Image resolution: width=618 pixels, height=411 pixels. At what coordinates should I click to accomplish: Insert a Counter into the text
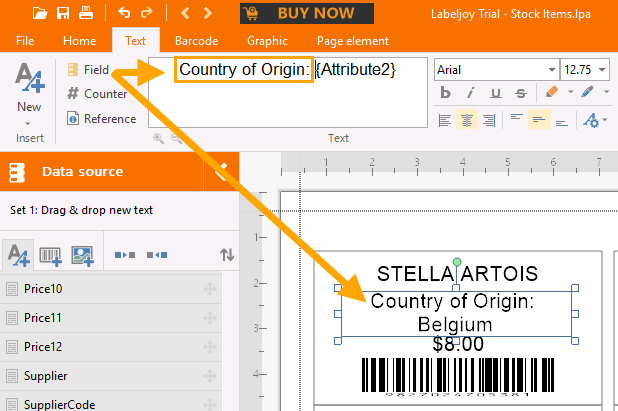pyautogui.click(x=97, y=94)
